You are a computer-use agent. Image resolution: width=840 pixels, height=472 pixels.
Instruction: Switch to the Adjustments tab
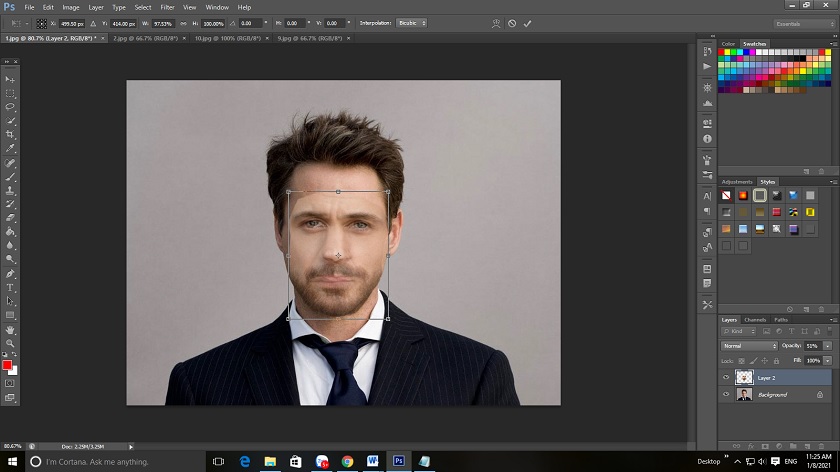(737, 182)
